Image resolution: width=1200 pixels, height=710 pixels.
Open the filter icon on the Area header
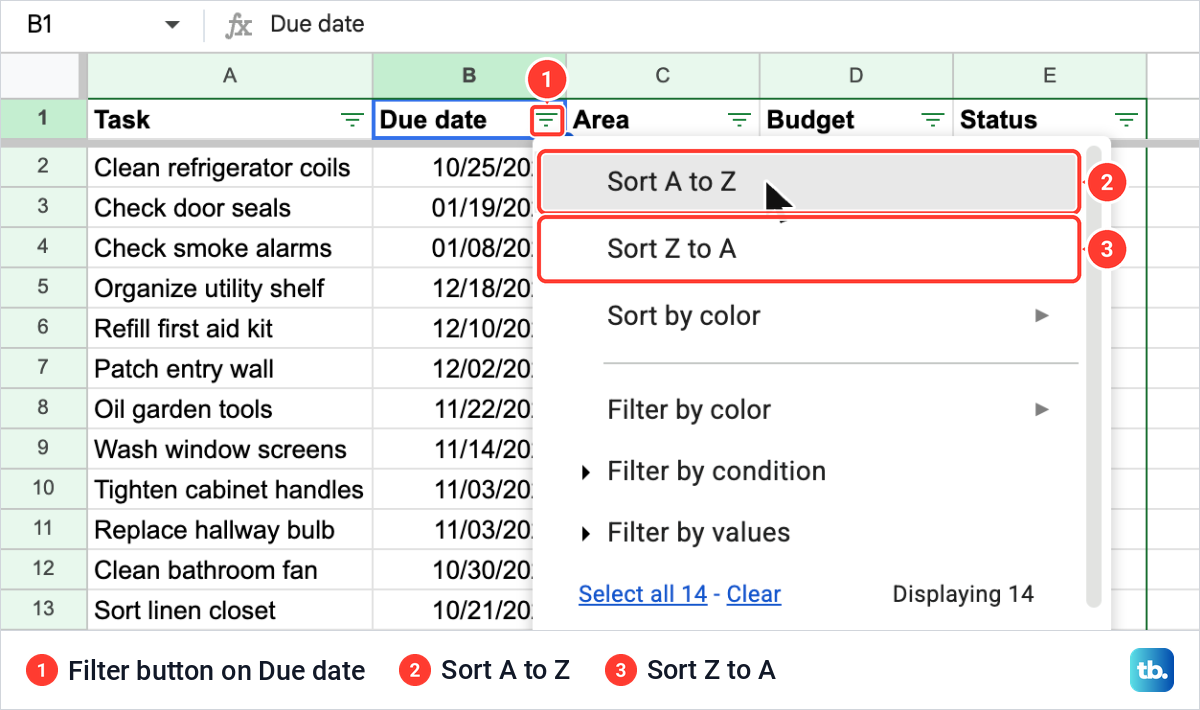tap(739, 120)
